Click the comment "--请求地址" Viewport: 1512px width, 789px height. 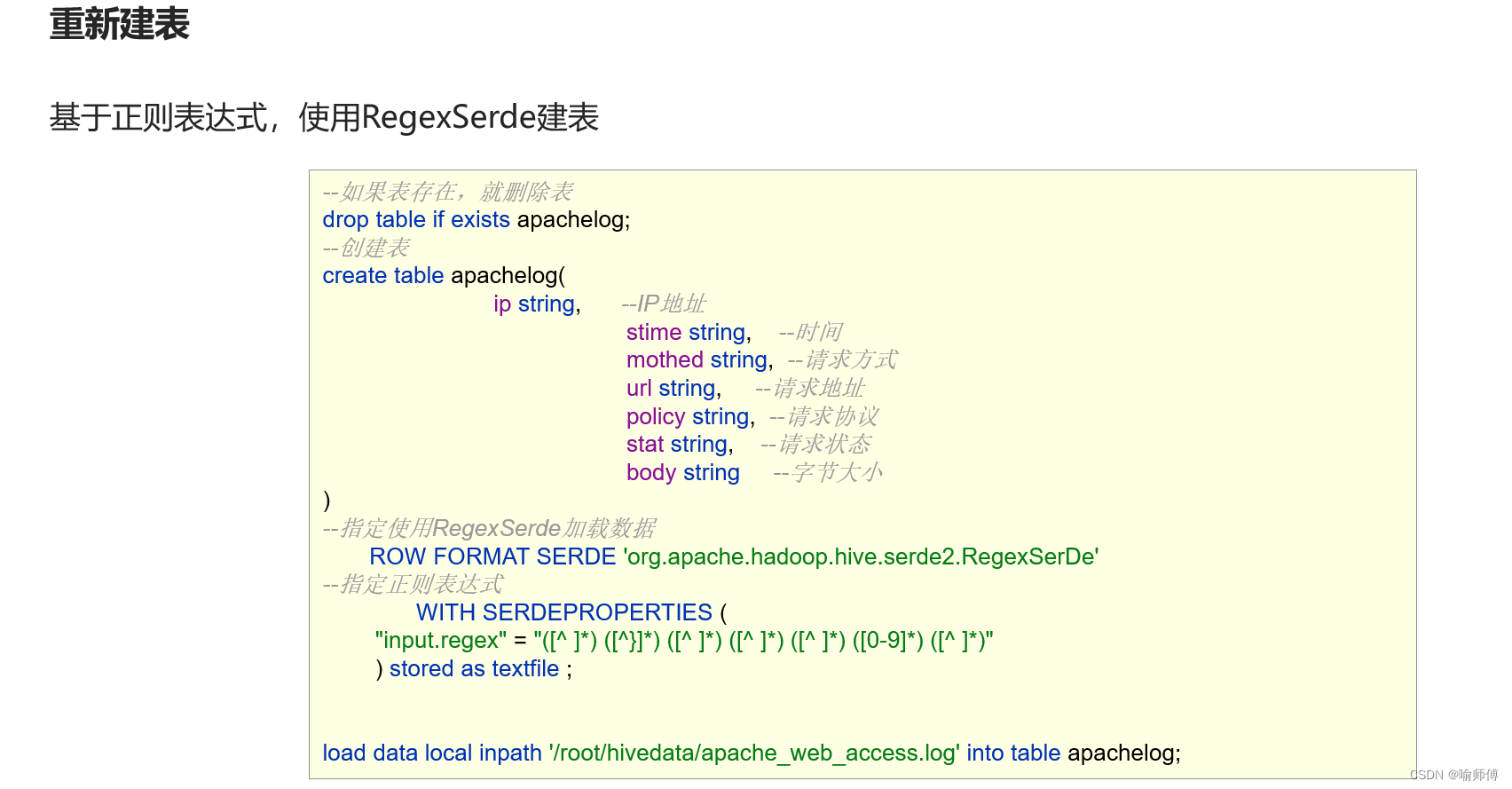[x=810, y=389]
